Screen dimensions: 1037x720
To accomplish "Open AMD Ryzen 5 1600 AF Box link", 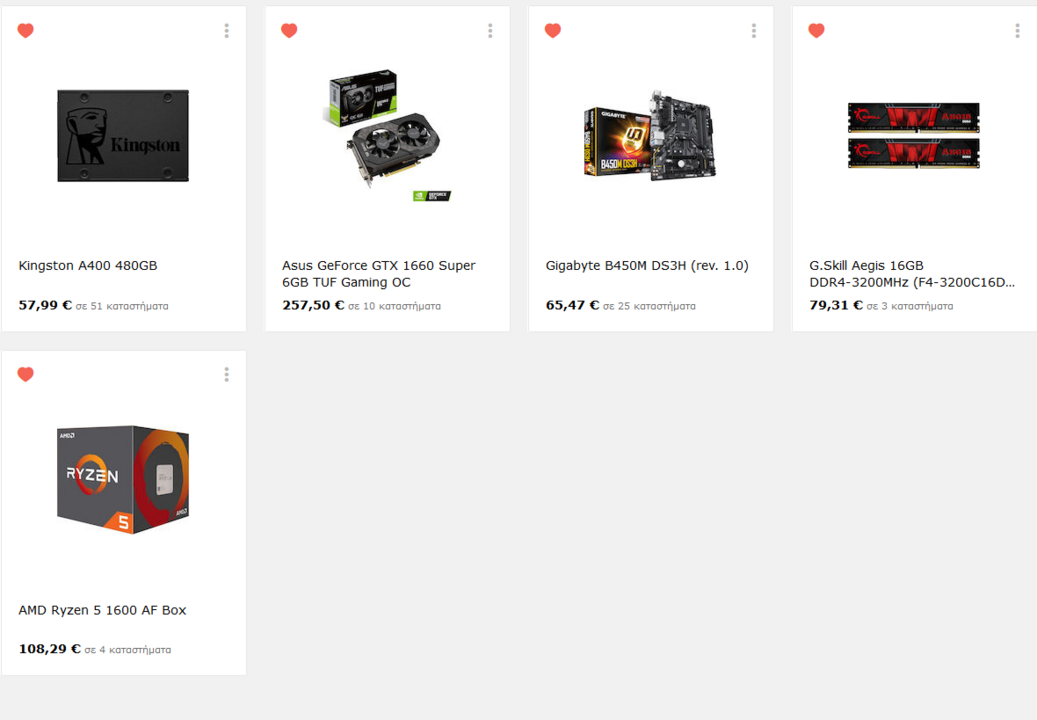I will tap(103, 610).
